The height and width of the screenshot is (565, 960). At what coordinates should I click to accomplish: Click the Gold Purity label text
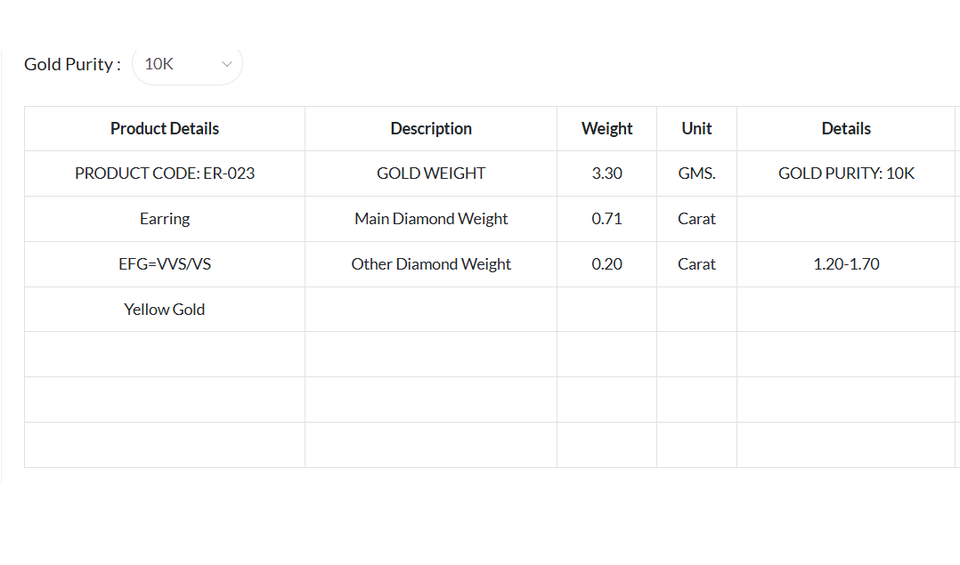[72, 64]
